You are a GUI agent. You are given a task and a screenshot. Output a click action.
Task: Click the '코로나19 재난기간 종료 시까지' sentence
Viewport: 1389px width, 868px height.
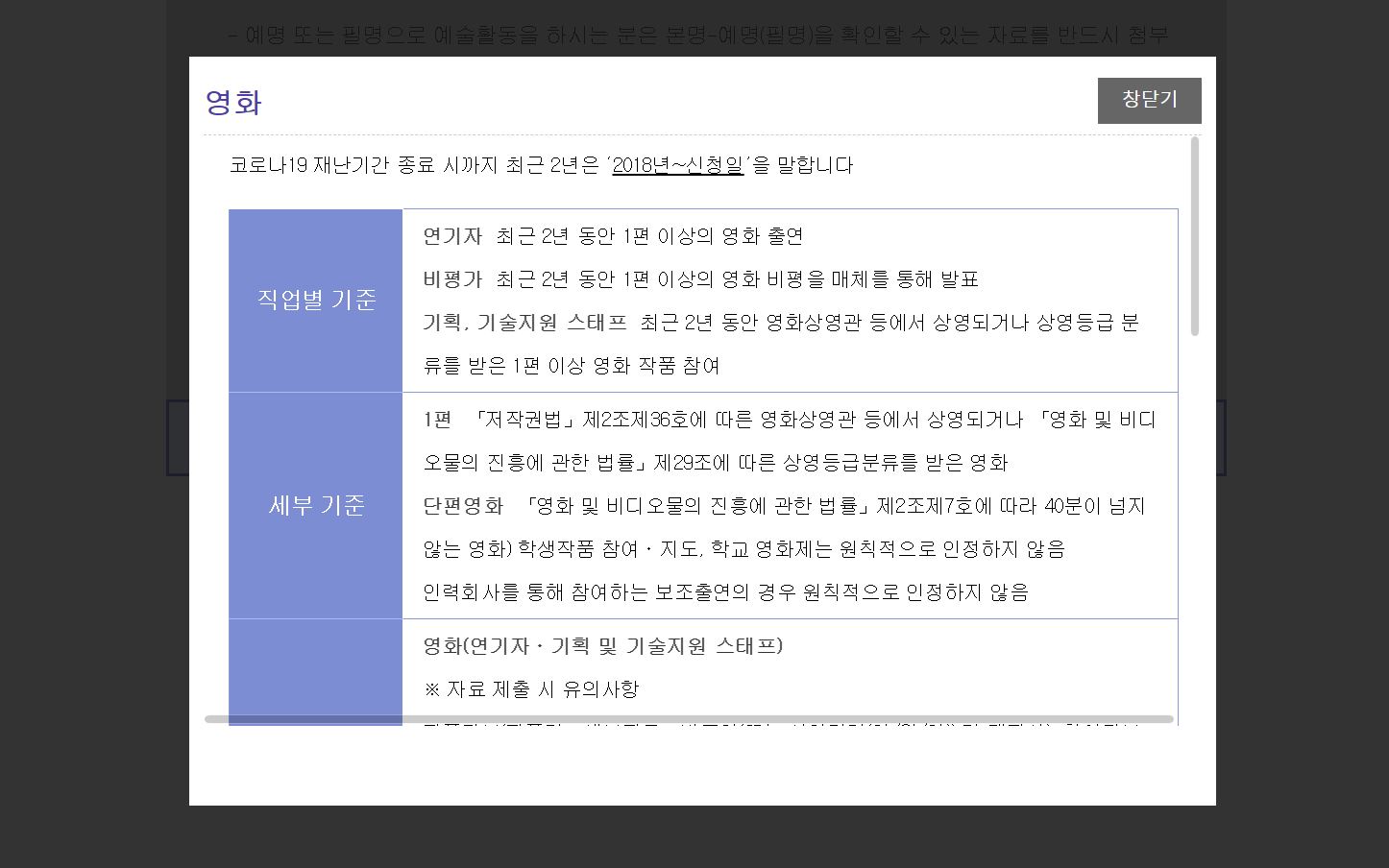[541, 165]
